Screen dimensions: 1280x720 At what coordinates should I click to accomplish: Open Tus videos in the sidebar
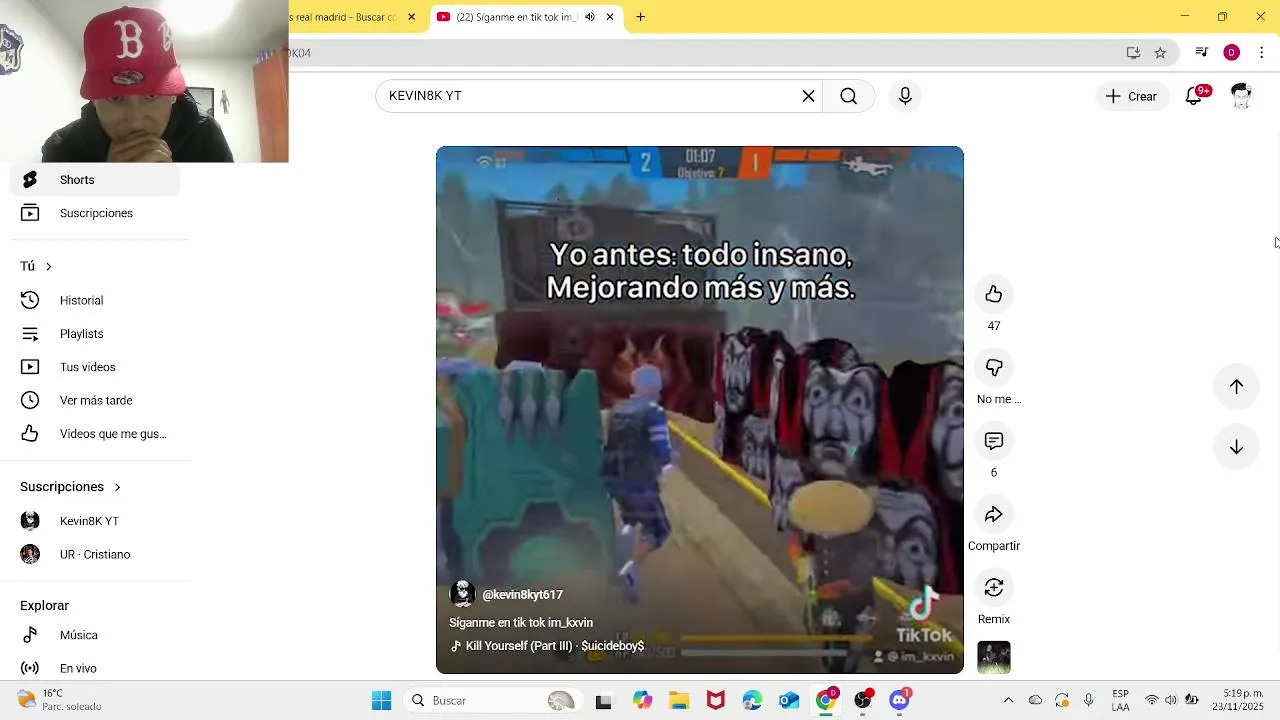[x=95, y=367]
